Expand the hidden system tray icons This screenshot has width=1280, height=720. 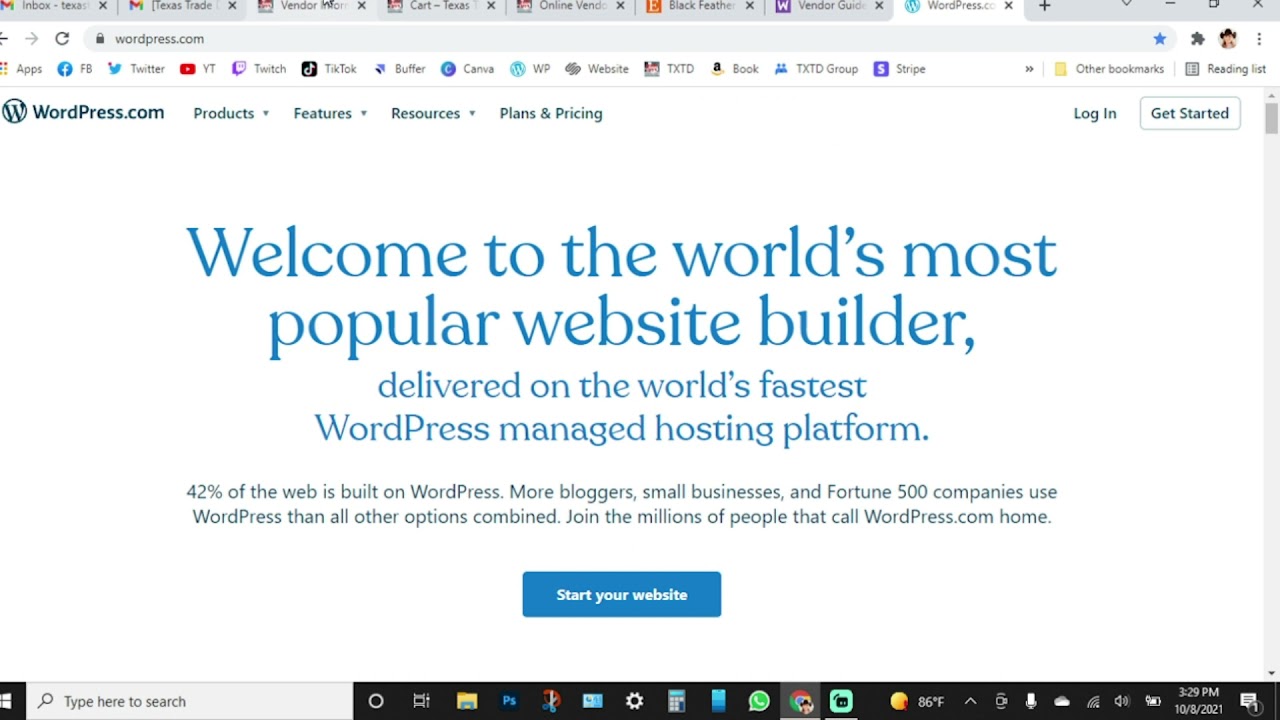pos(970,701)
